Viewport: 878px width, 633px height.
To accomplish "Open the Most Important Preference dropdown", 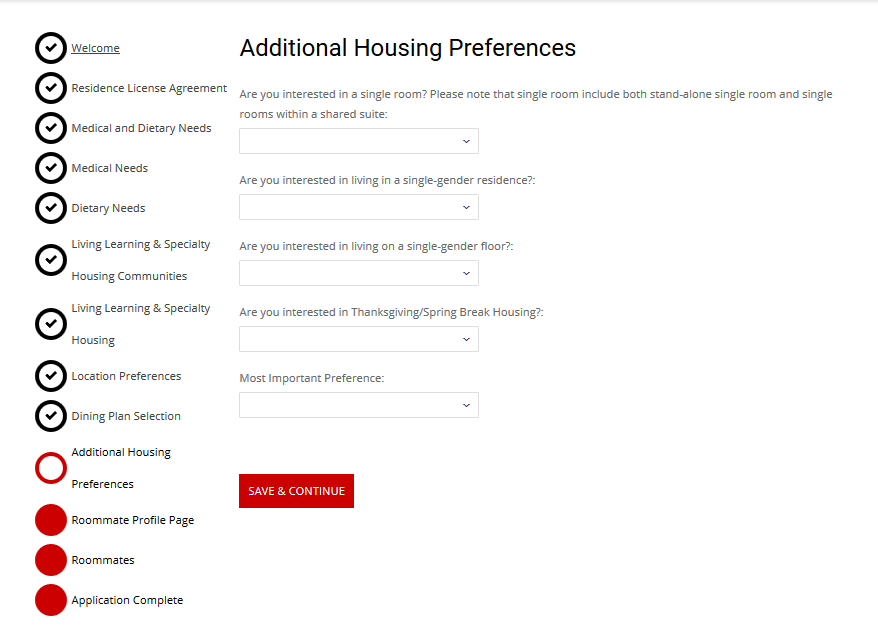I will [x=359, y=405].
